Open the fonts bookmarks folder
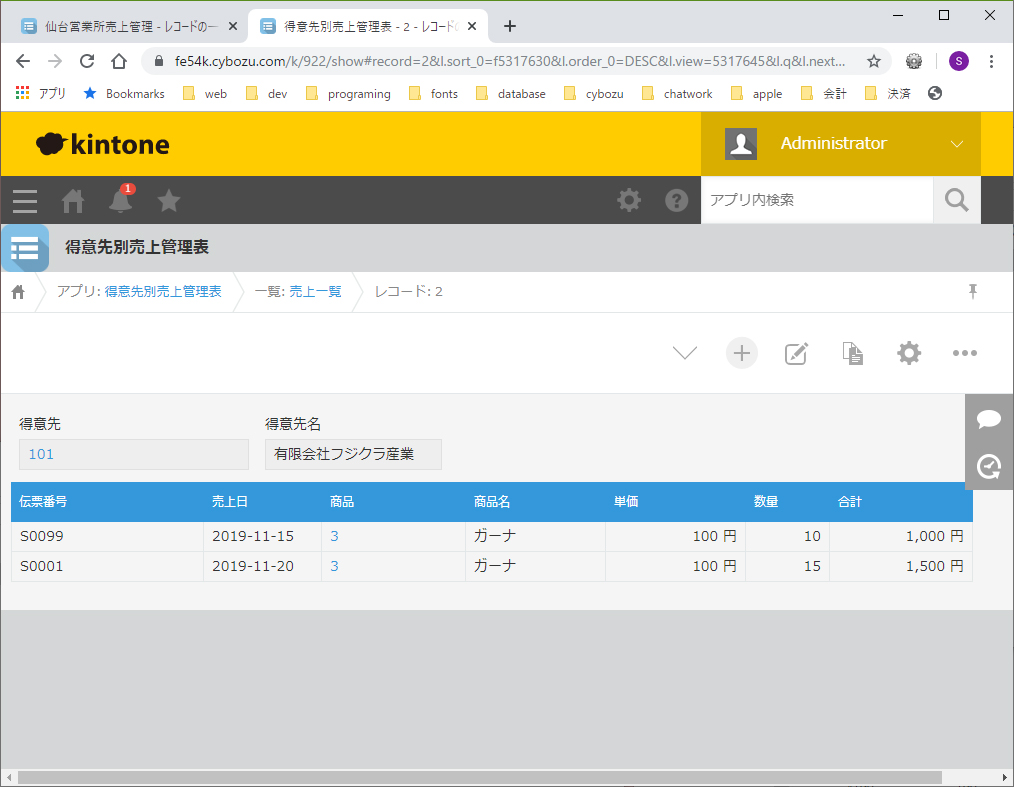Viewport: 1014px width, 787px height. (433, 94)
